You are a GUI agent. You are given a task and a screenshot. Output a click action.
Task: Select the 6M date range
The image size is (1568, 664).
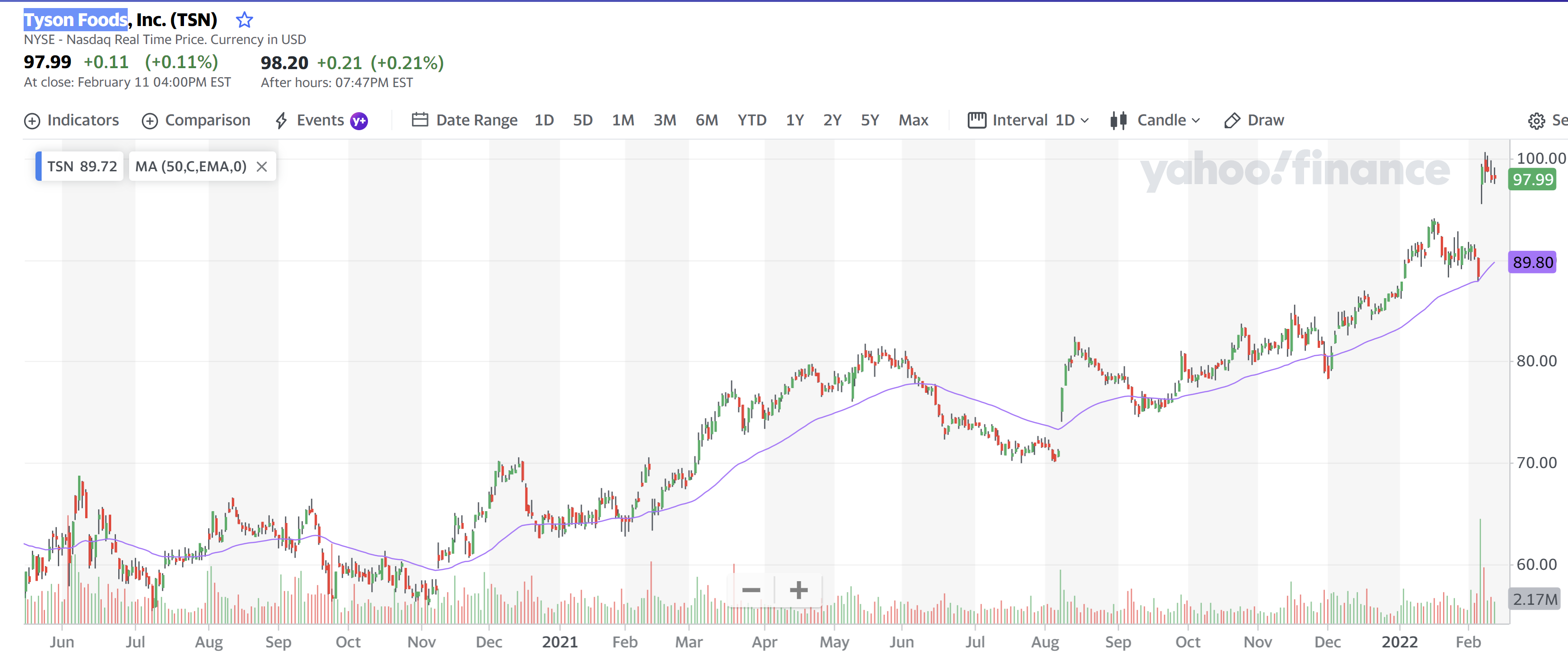click(707, 120)
